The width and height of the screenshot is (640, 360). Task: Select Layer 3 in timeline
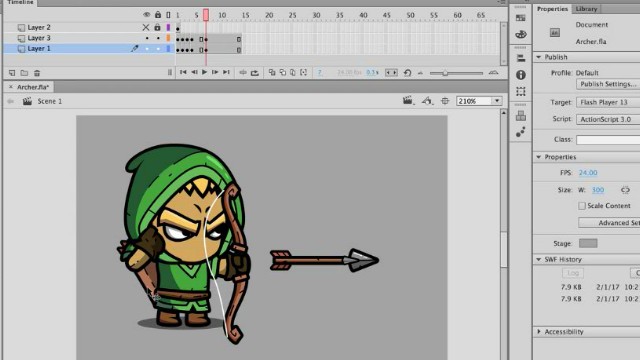click(39, 38)
